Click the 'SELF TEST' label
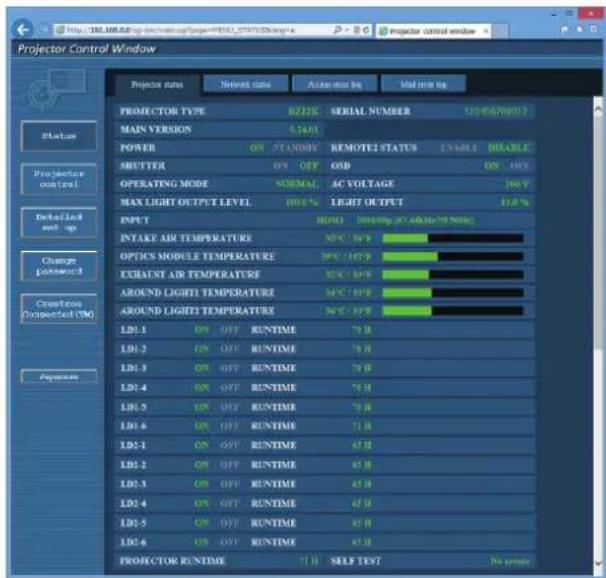 click(x=356, y=561)
